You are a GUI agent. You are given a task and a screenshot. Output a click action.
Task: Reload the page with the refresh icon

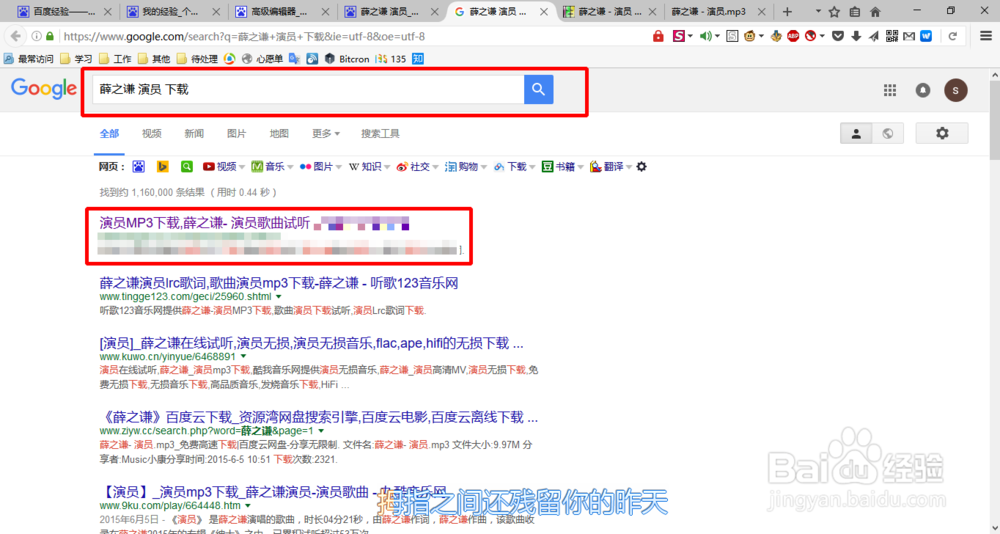click(953, 36)
